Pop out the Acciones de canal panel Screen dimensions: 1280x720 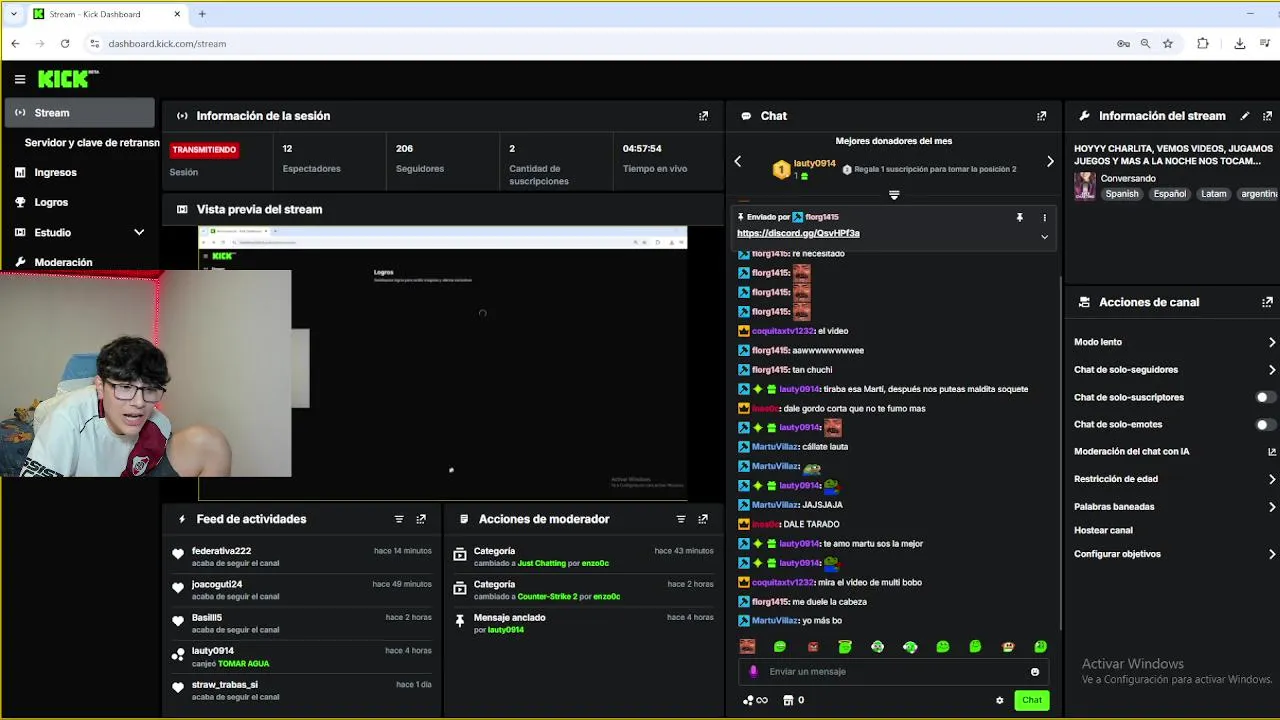(1268, 302)
